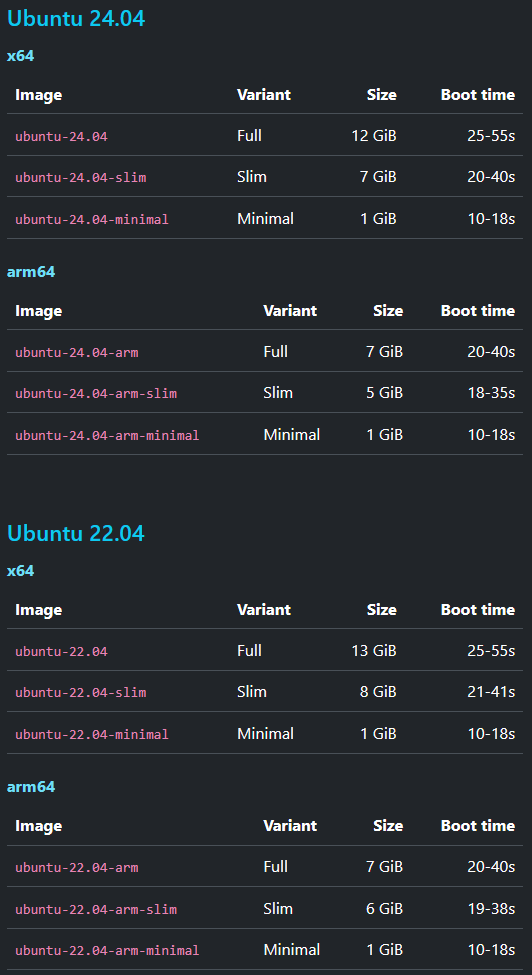Screen dimensions: 532x975
Task: Select Slim variant in the ubuntu-24.04-arm-slim row
Action: coord(278,393)
